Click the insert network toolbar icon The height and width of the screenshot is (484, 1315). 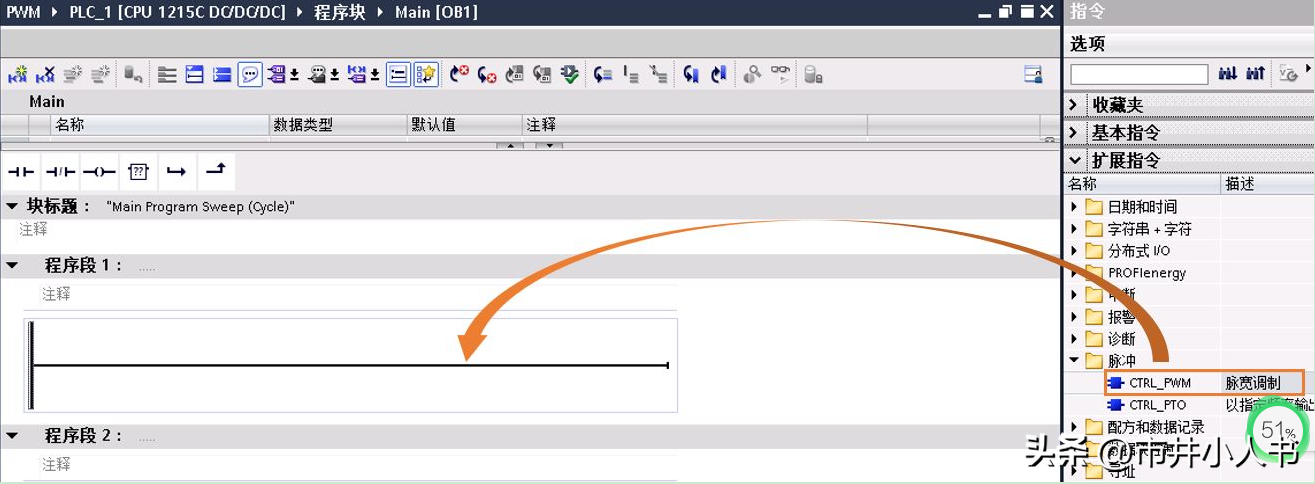(18, 75)
